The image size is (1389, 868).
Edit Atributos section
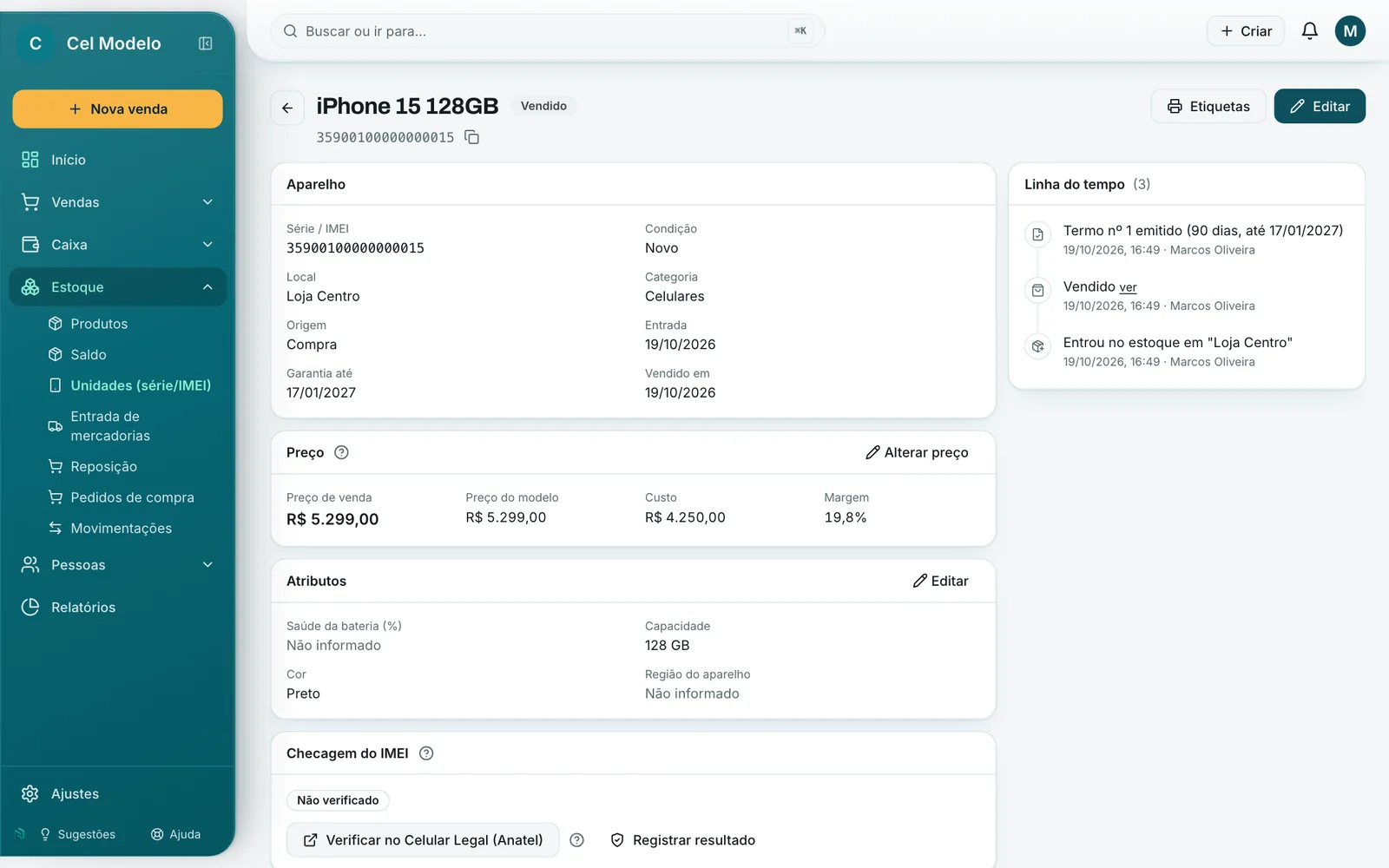pyautogui.click(x=940, y=581)
